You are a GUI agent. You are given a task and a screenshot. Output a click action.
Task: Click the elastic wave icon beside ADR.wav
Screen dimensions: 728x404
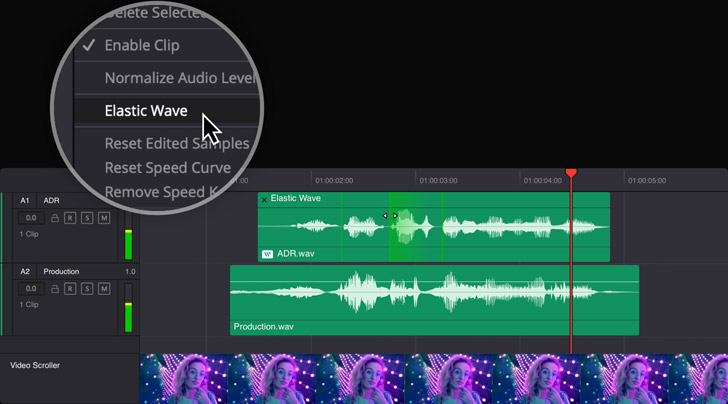pos(267,255)
